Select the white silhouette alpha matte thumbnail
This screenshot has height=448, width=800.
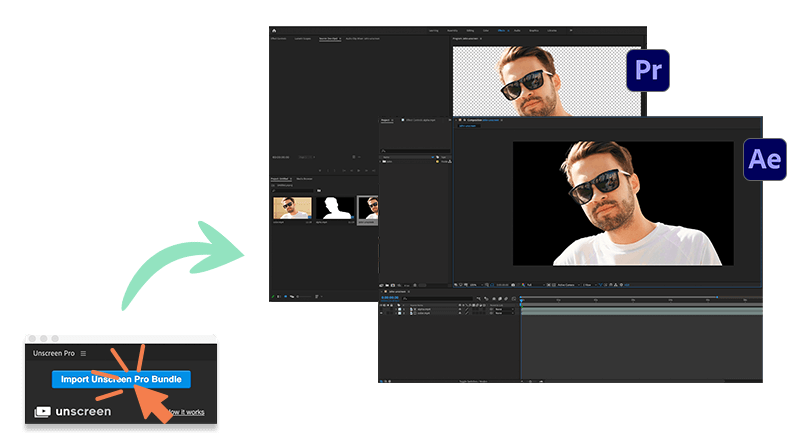tap(335, 208)
